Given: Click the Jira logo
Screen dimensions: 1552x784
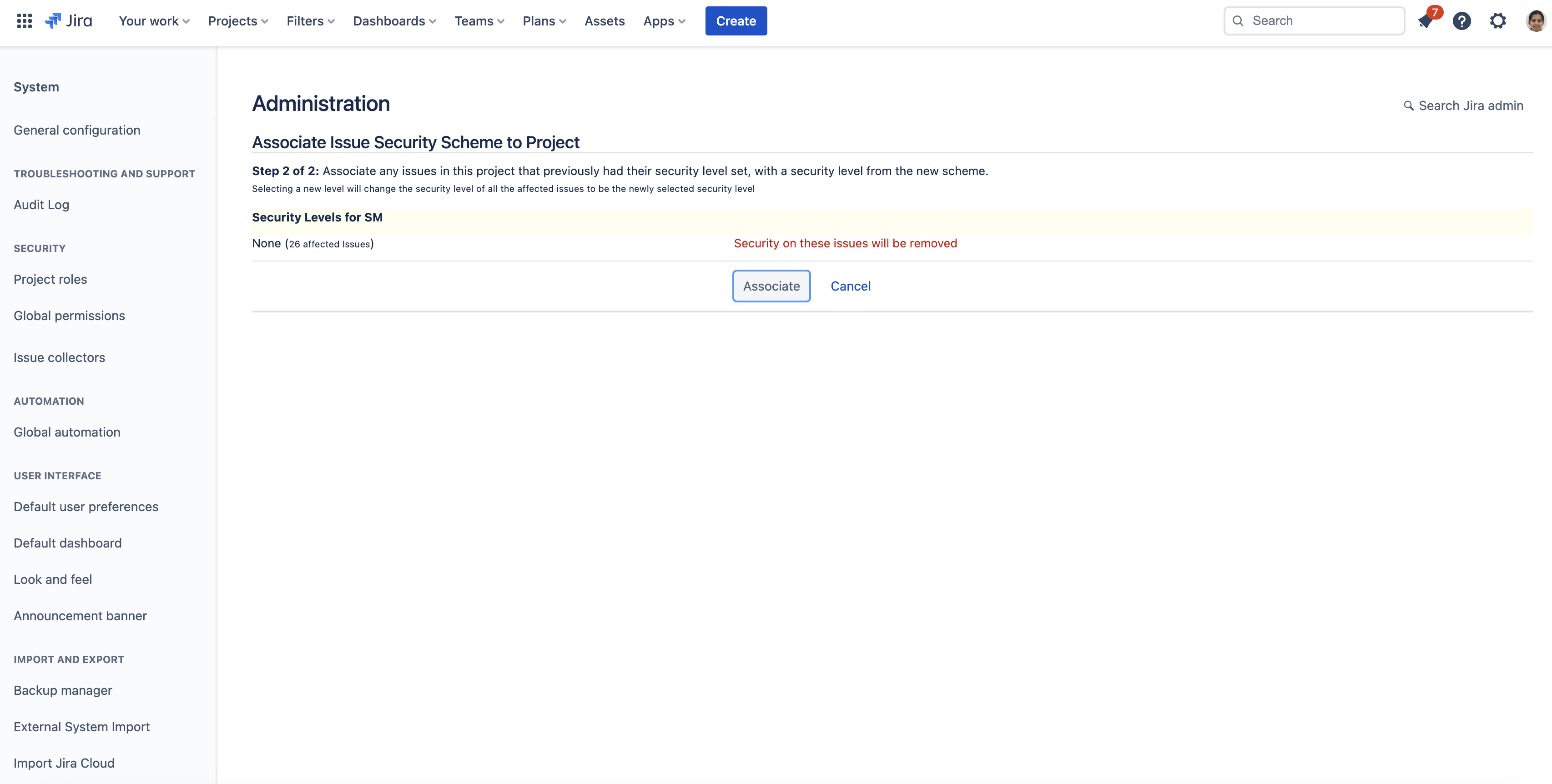Looking at the screenshot, I should point(69,21).
